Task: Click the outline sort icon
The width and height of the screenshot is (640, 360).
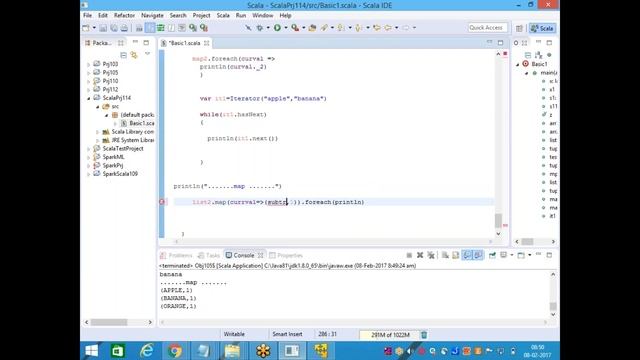Action: click(x=538, y=55)
